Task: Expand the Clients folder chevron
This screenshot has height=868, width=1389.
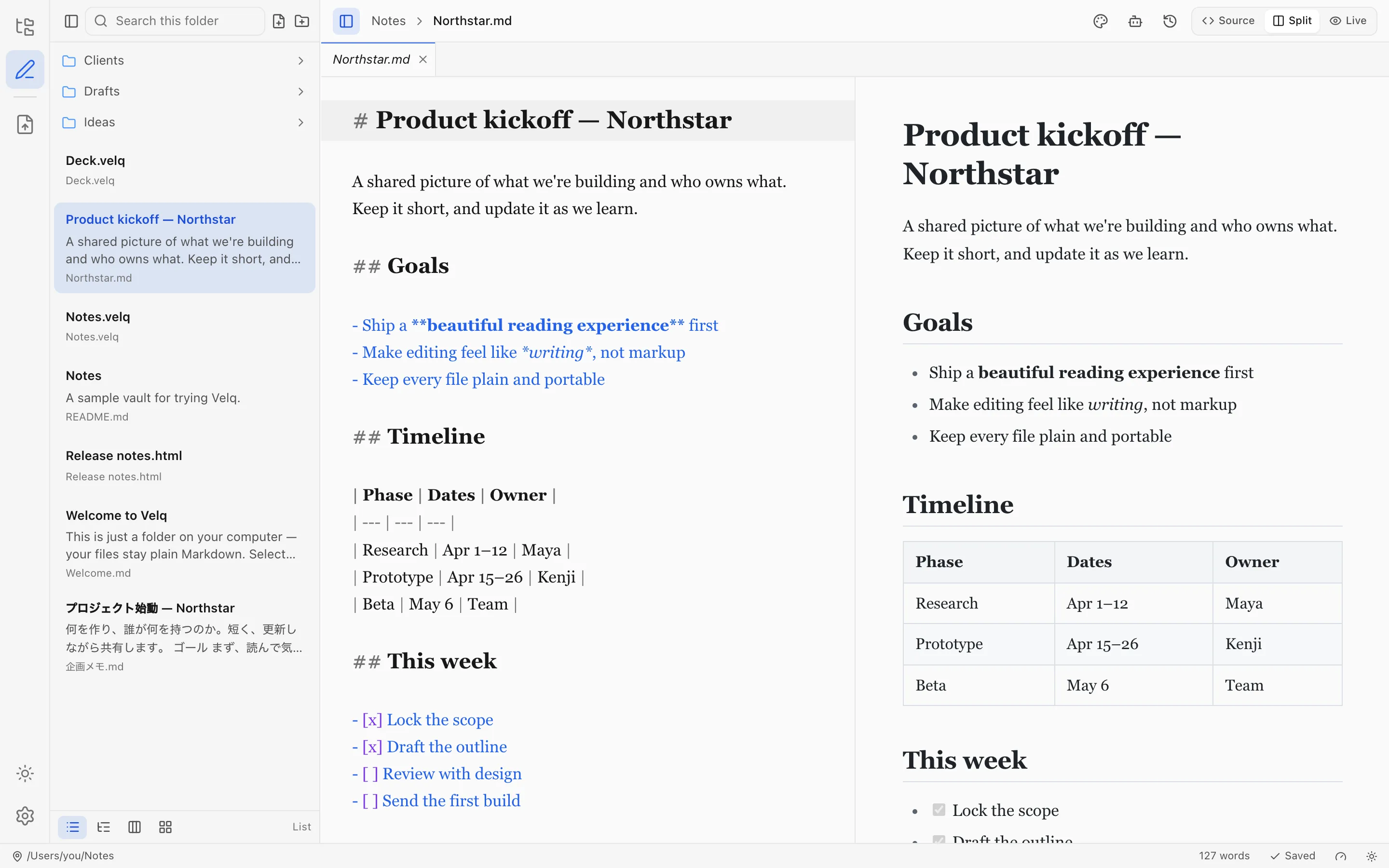Action: pos(301,61)
